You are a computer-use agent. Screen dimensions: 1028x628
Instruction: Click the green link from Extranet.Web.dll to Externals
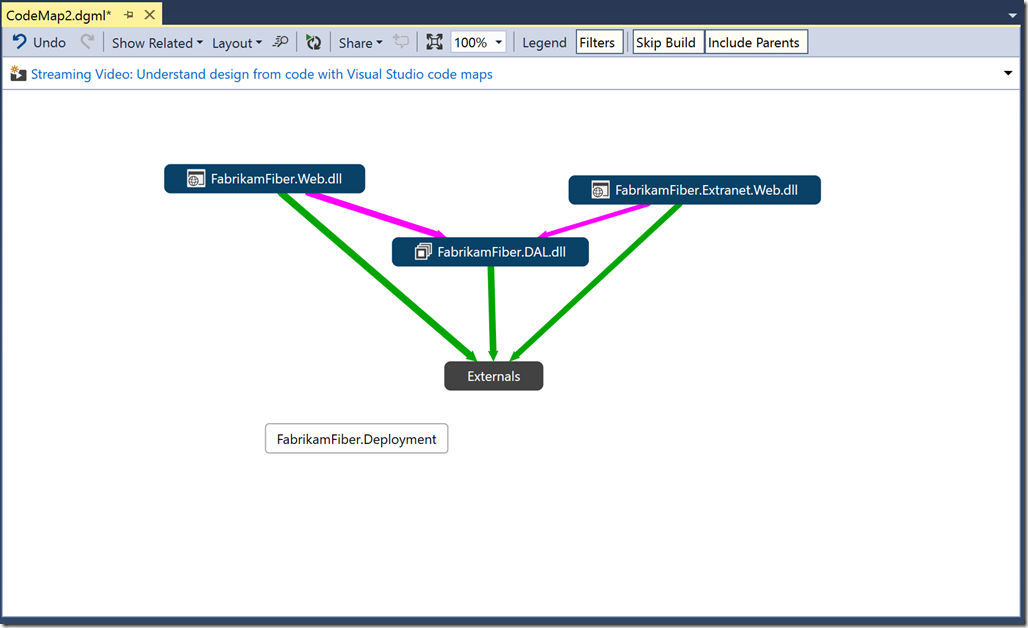(x=595, y=283)
